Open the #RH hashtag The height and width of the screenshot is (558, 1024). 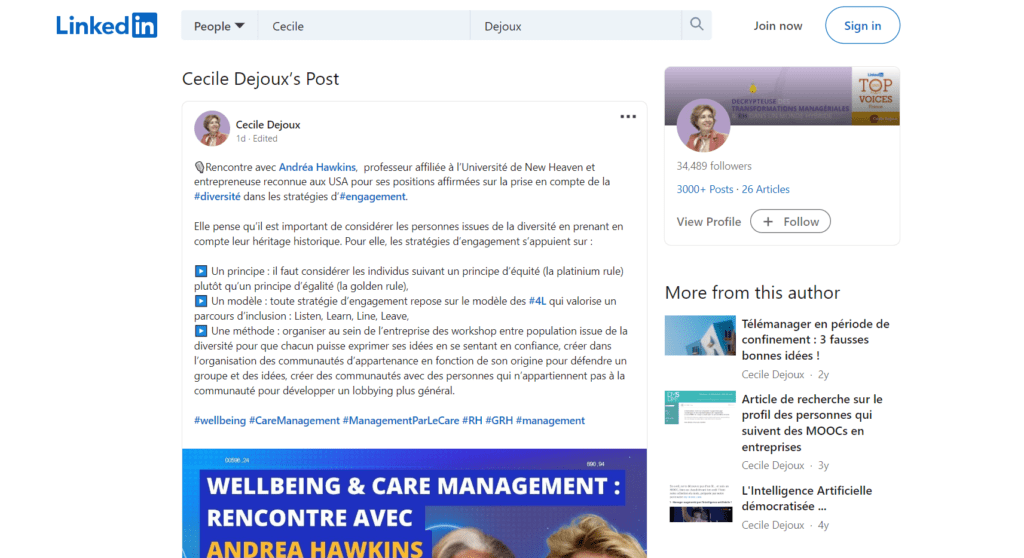(x=472, y=420)
